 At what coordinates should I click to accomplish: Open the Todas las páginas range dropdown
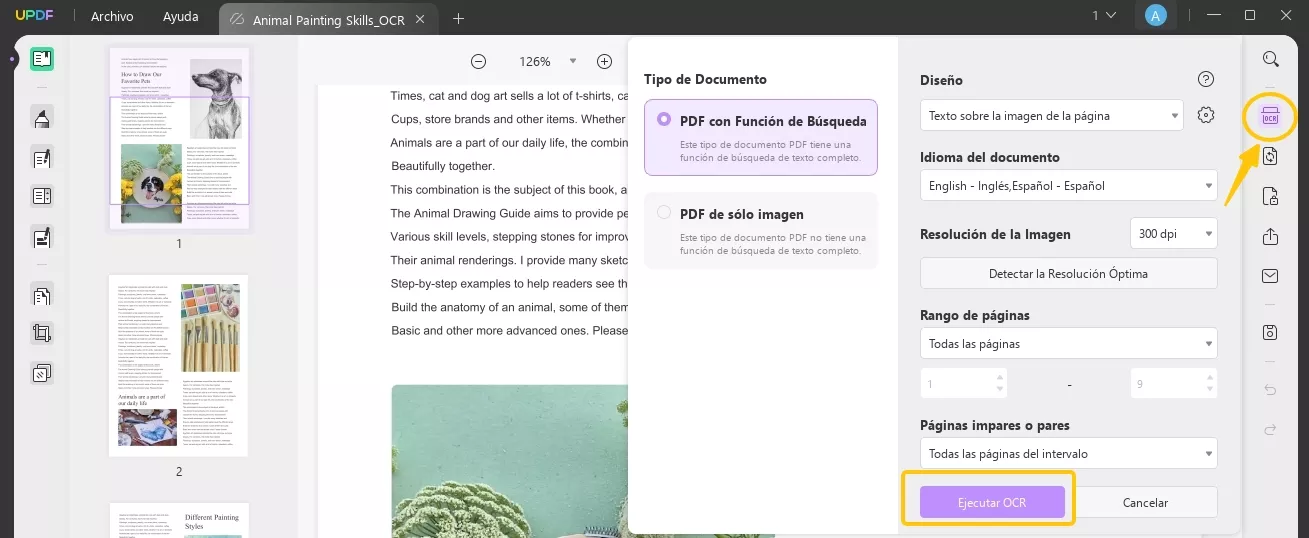click(x=1068, y=343)
